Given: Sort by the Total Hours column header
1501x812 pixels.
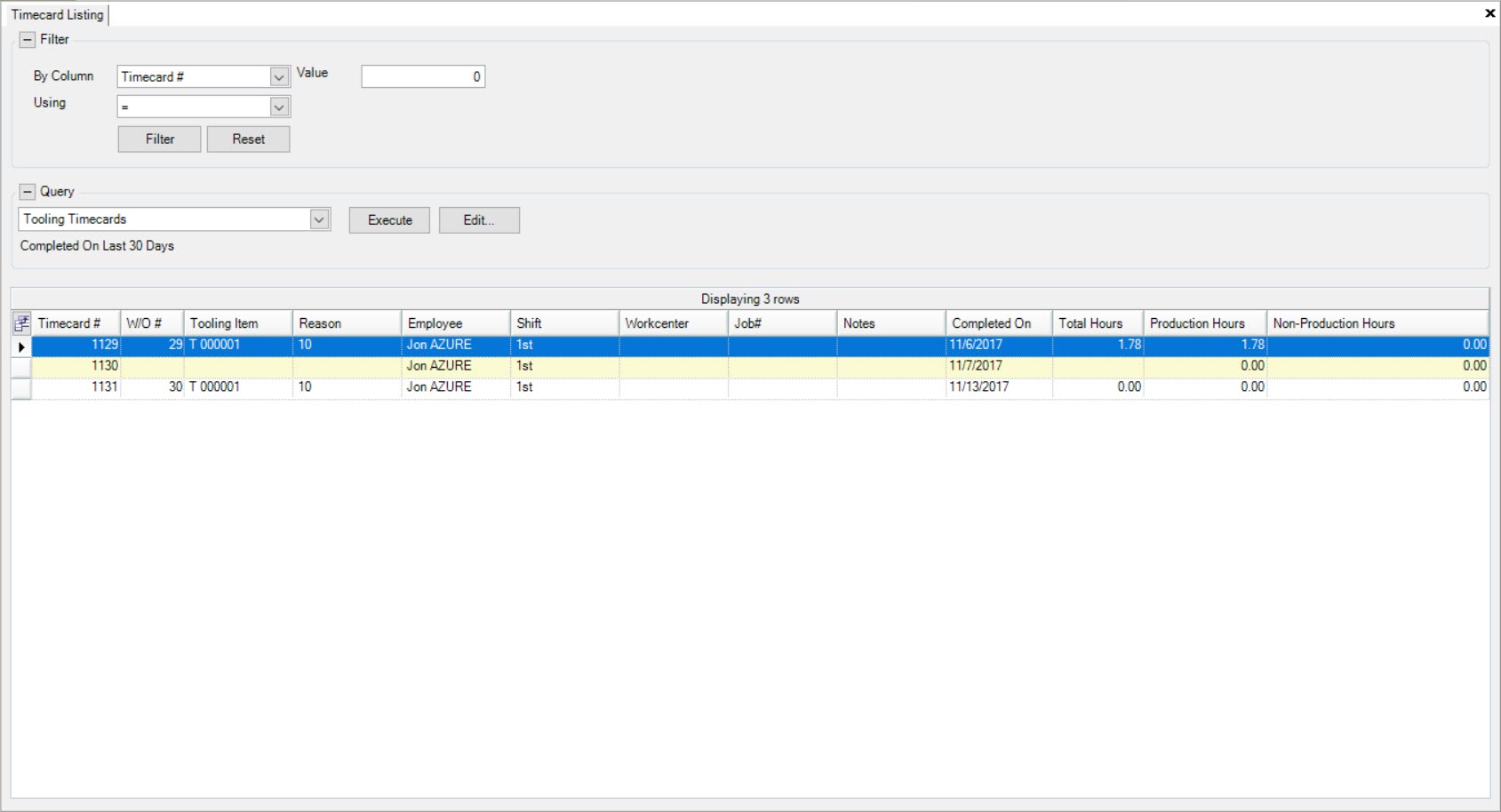Looking at the screenshot, I should (x=1098, y=323).
